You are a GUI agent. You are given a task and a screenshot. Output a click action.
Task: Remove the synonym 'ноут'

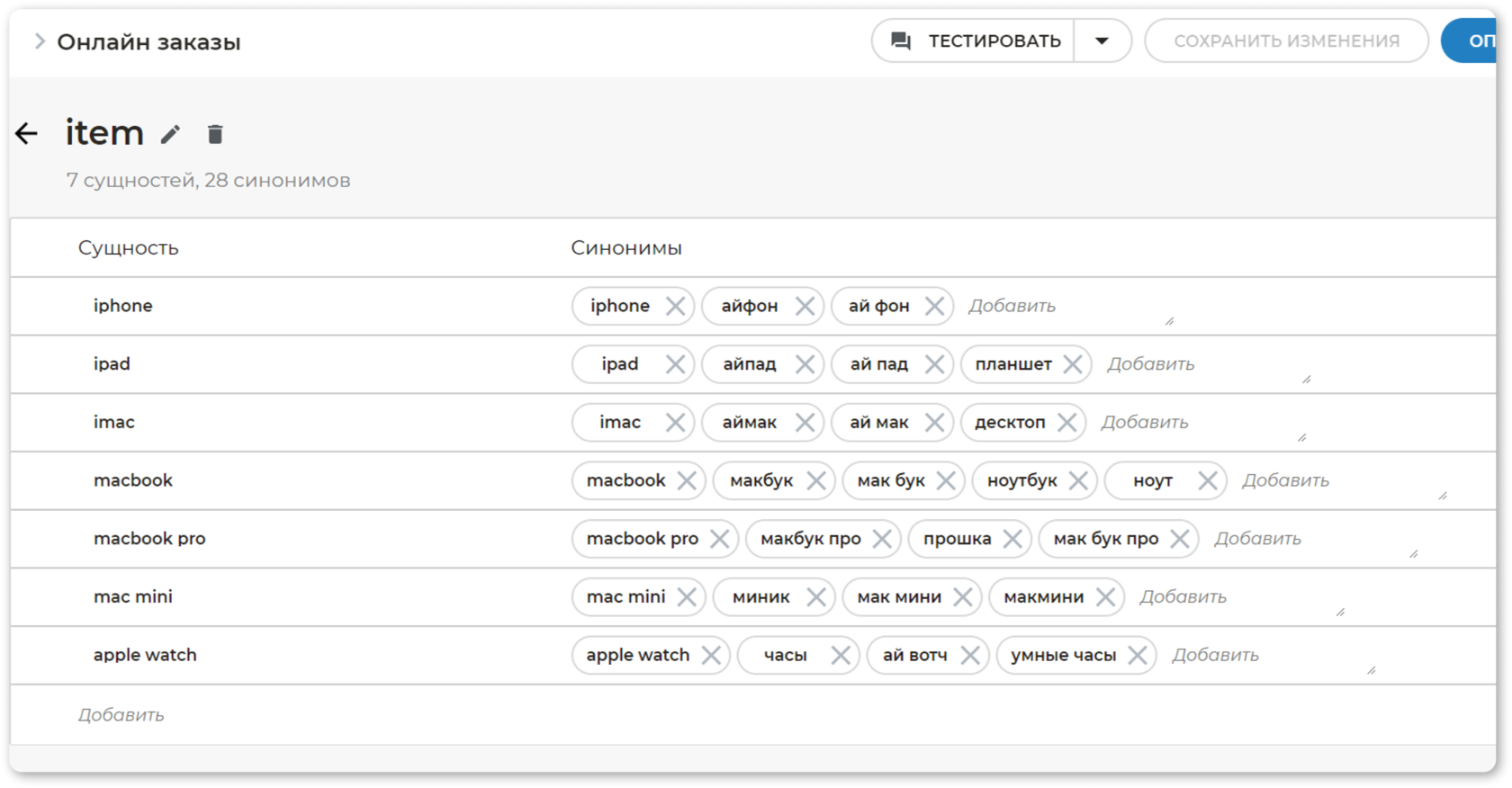1208,481
